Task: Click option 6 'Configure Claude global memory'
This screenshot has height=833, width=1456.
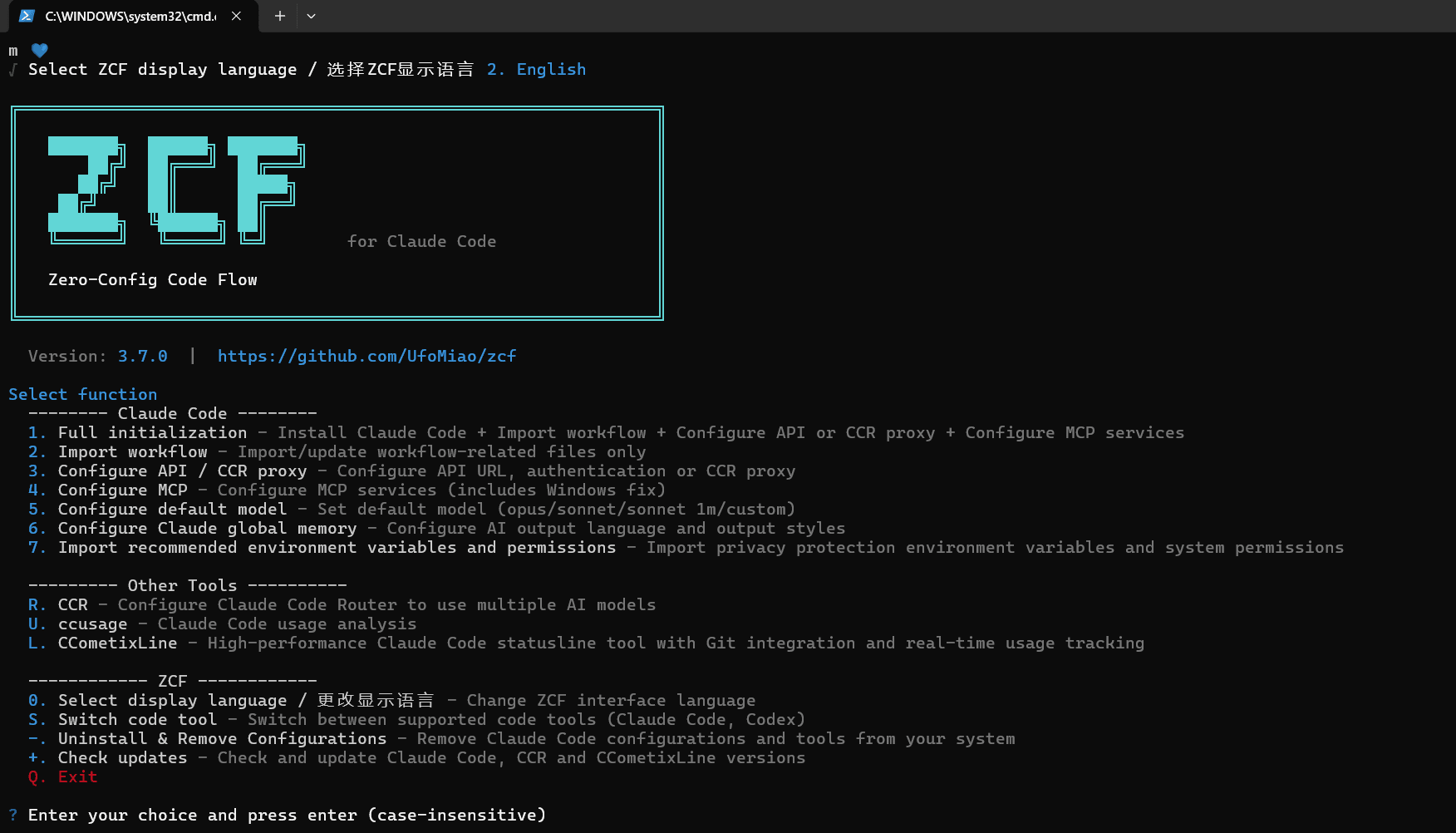Action: click(x=436, y=528)
